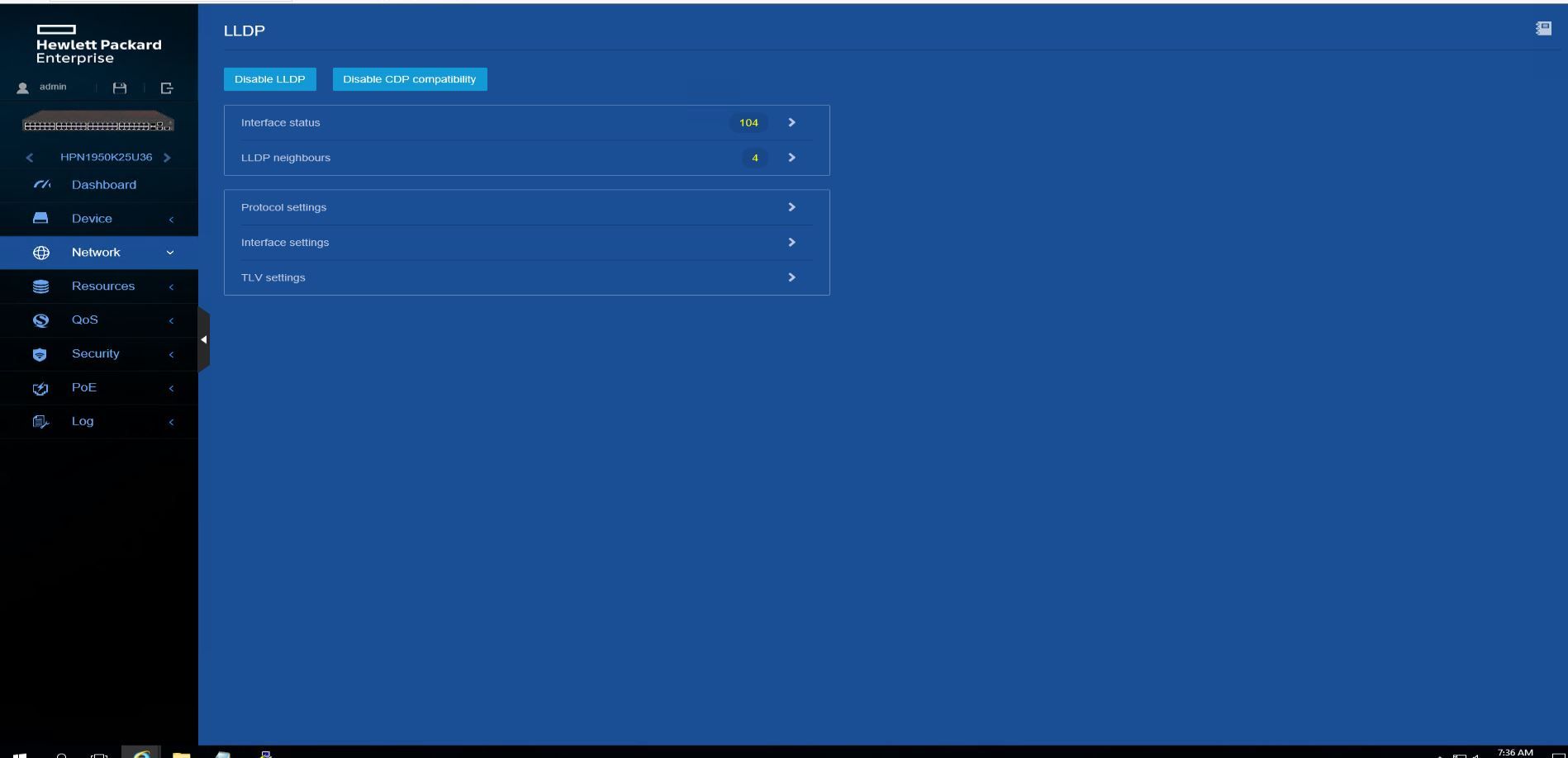Click the Interface status label
This screenshot has width=1568, height=758.
[281, 123]
